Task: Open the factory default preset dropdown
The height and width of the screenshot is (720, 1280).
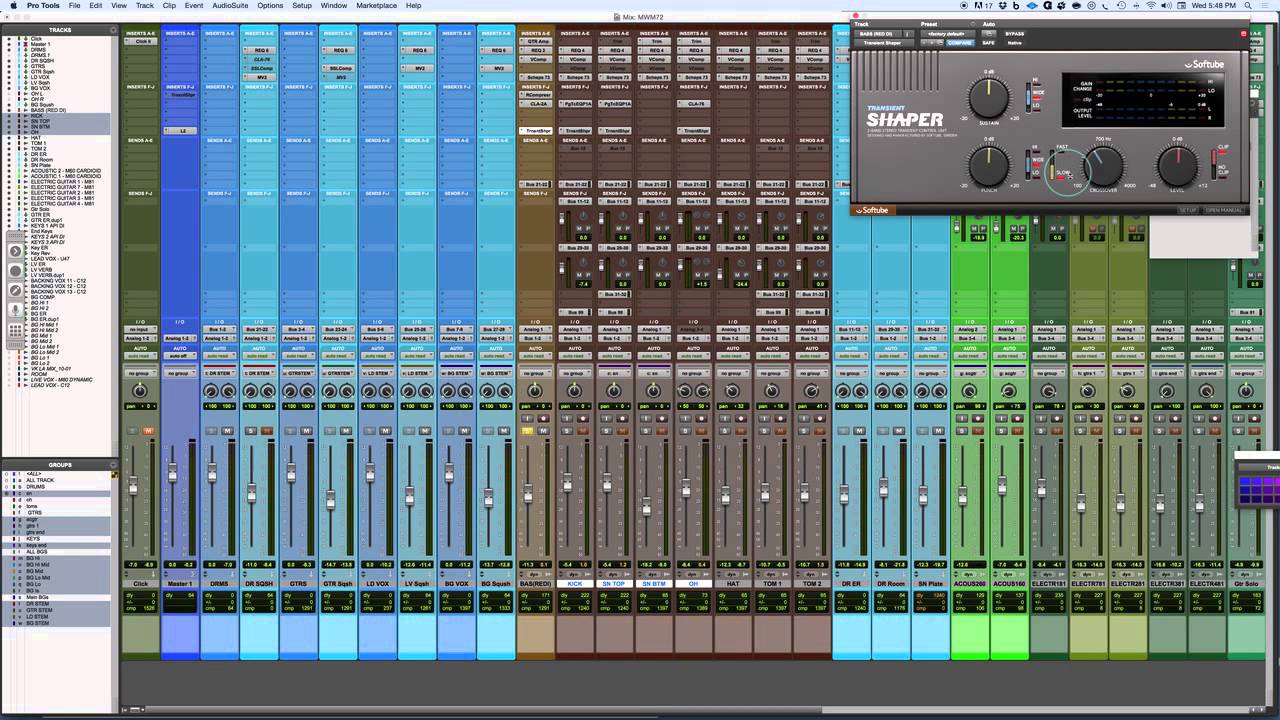Action: point(946,34)
